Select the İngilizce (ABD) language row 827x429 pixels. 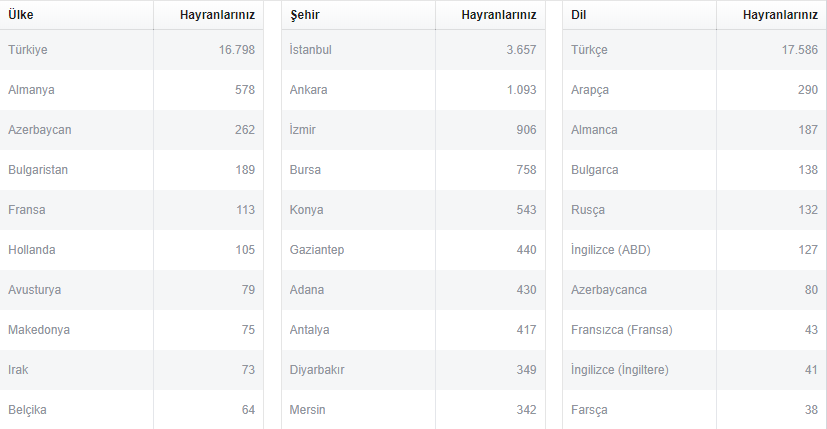[x=695, y=250]
